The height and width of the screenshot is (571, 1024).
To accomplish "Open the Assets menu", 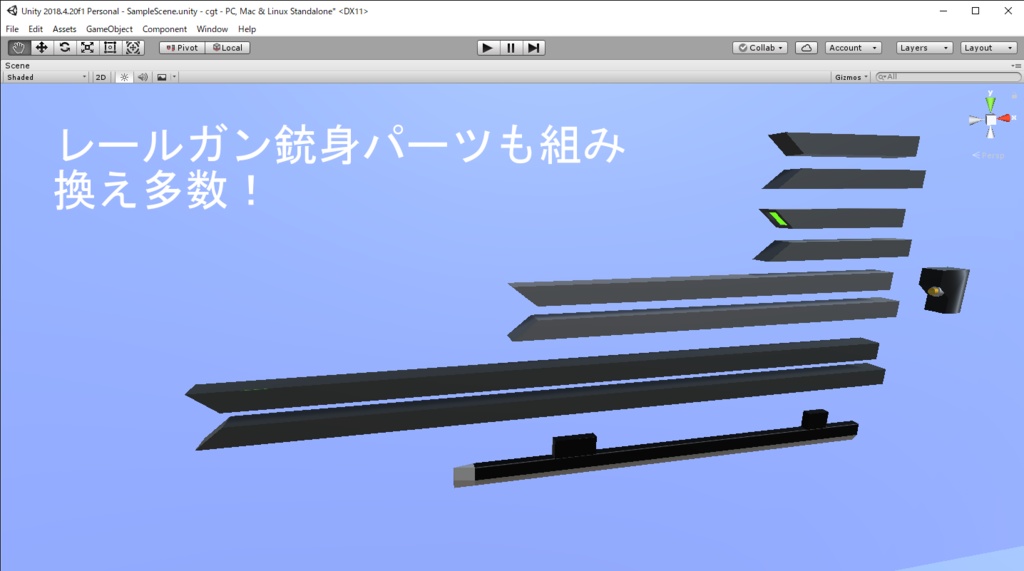I will click(x=64, y=29).
